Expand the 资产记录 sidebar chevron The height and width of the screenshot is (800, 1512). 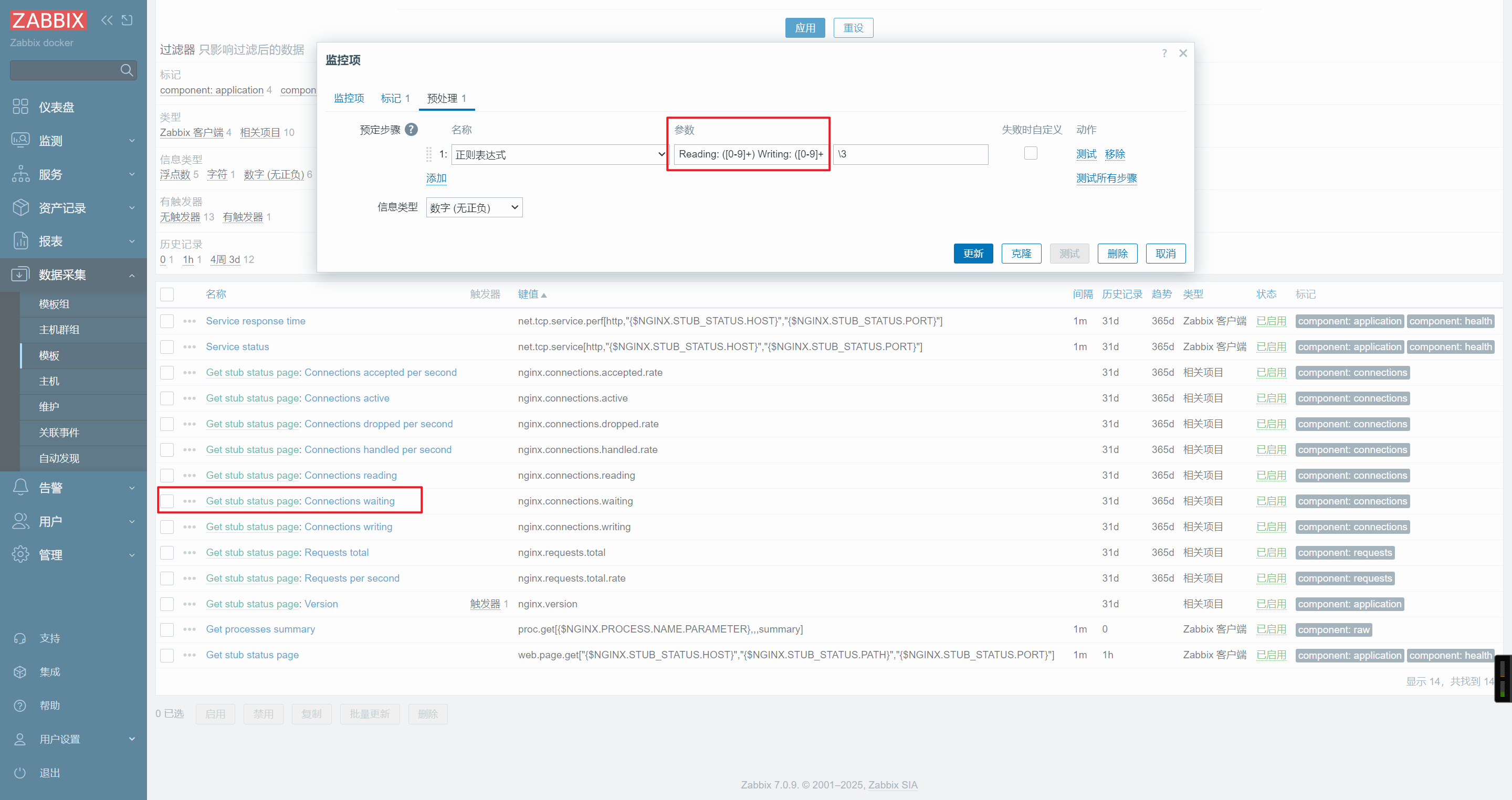132,208
